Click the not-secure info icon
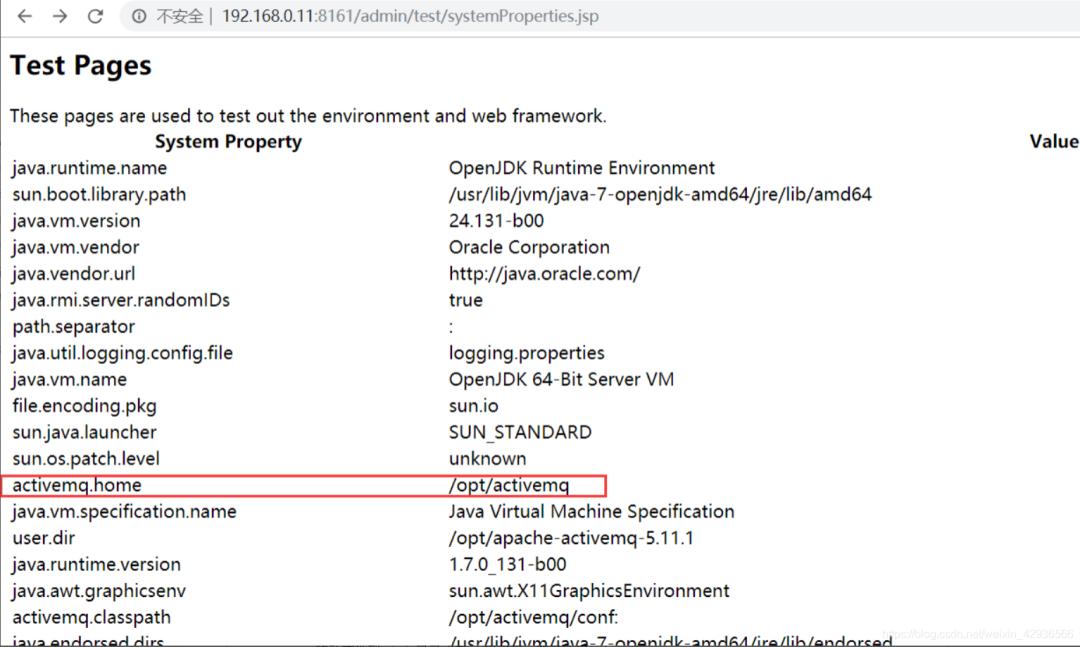The image size is (1080, 647). pos(140,17)
